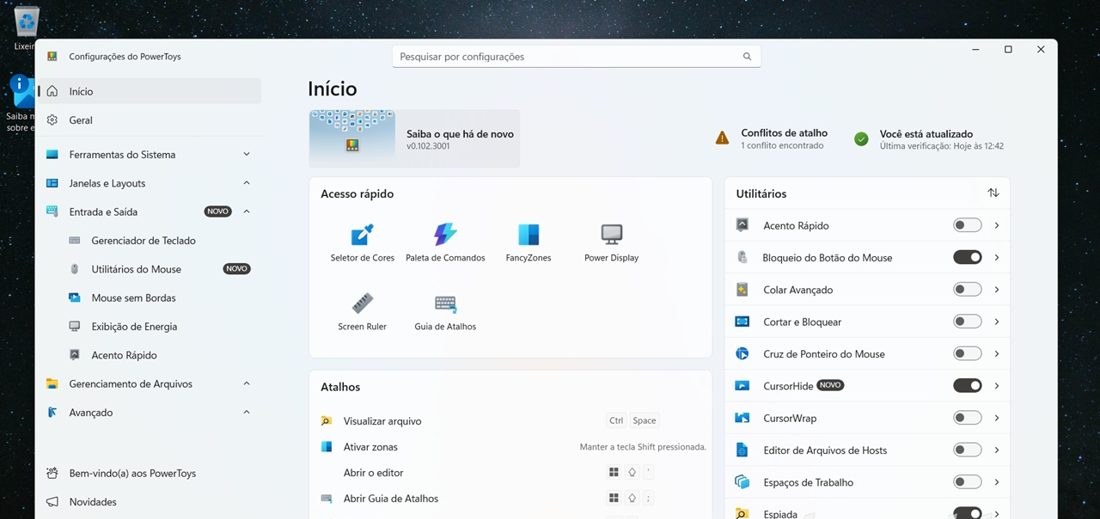The height and width of the screenshot is (519, 1100).
Task: Click the Espaços de Trabalho utility icon
Action: click(x=742, y=482)
